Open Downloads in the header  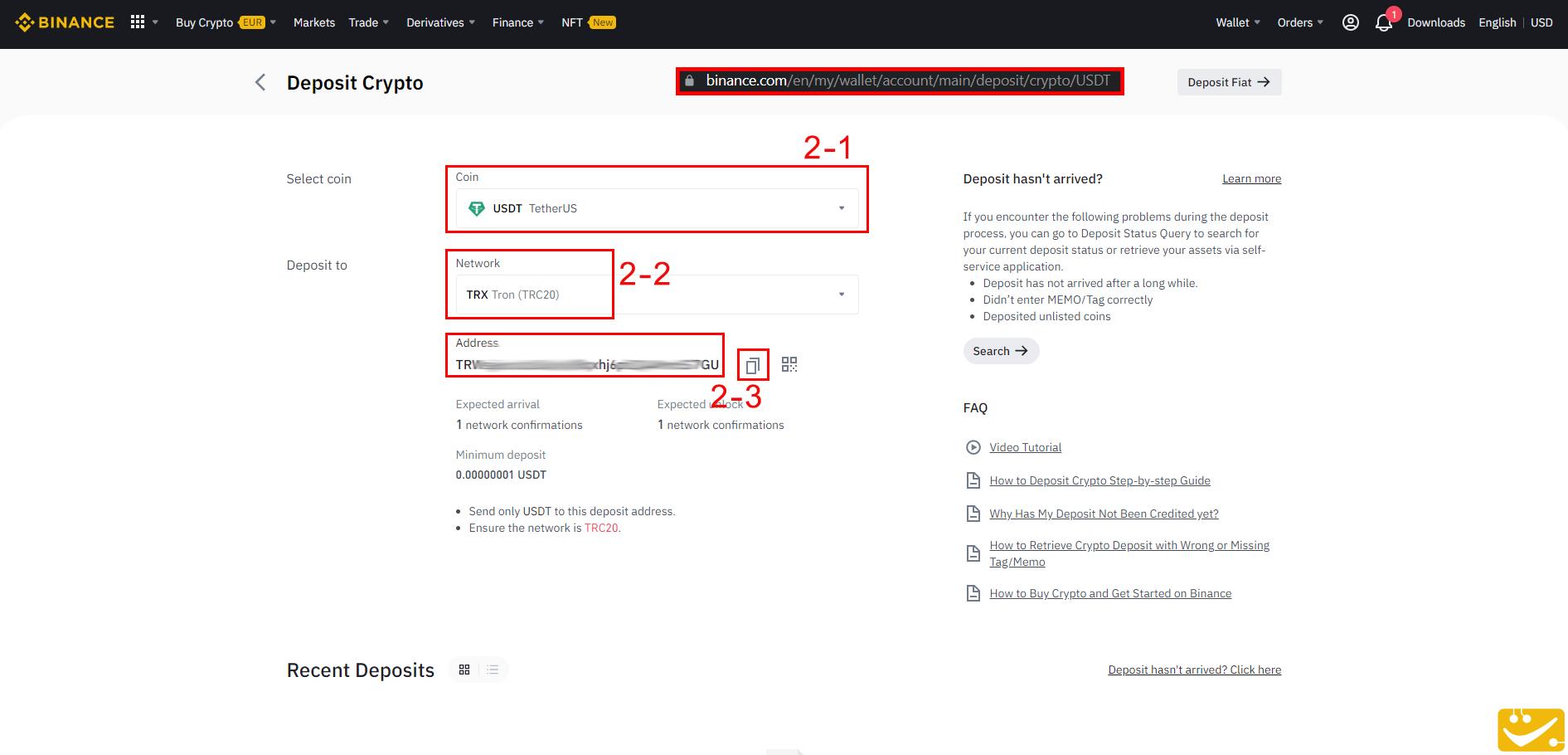coord(1436,22)
